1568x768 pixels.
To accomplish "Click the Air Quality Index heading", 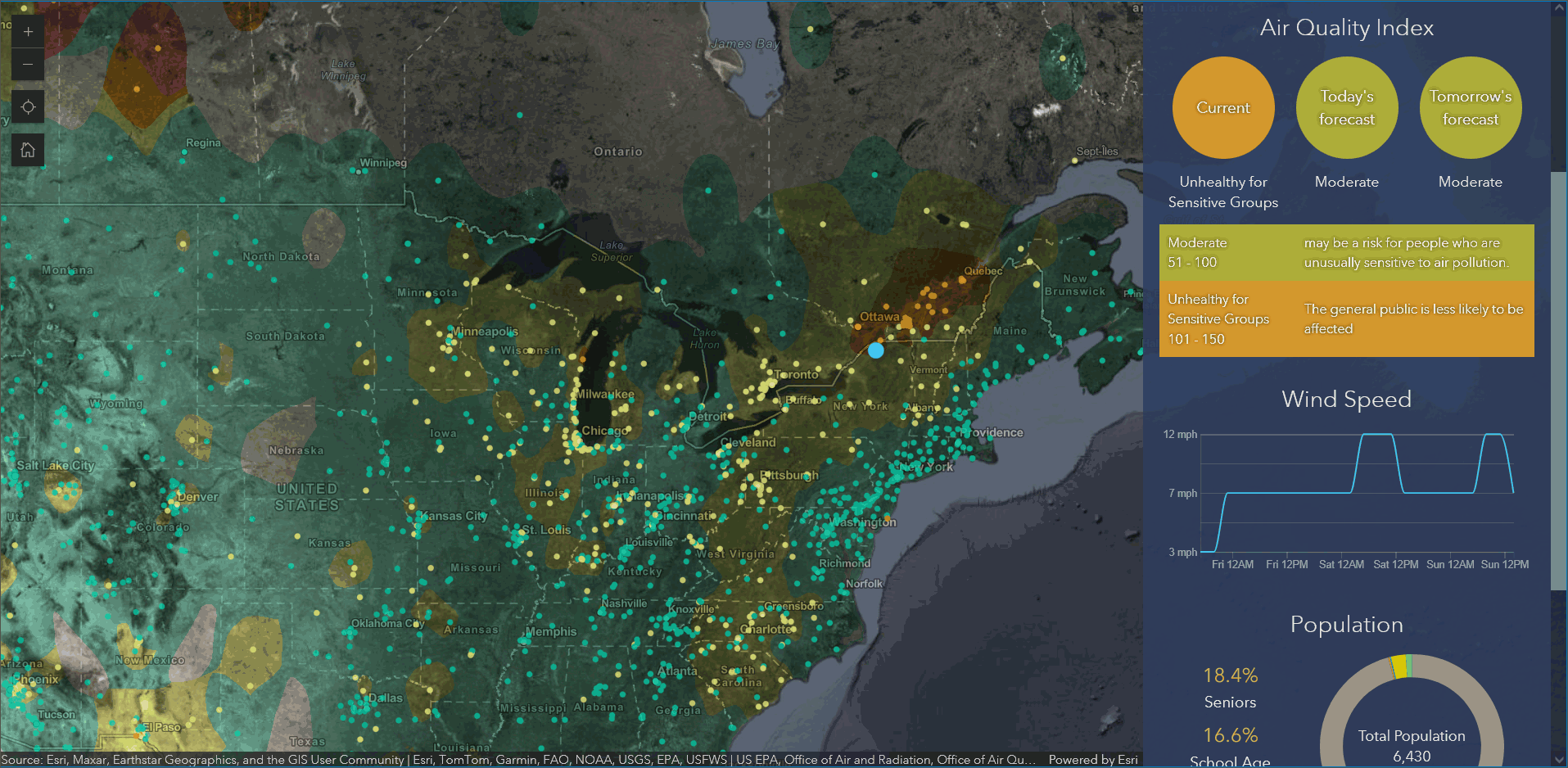I will 1347,28.
